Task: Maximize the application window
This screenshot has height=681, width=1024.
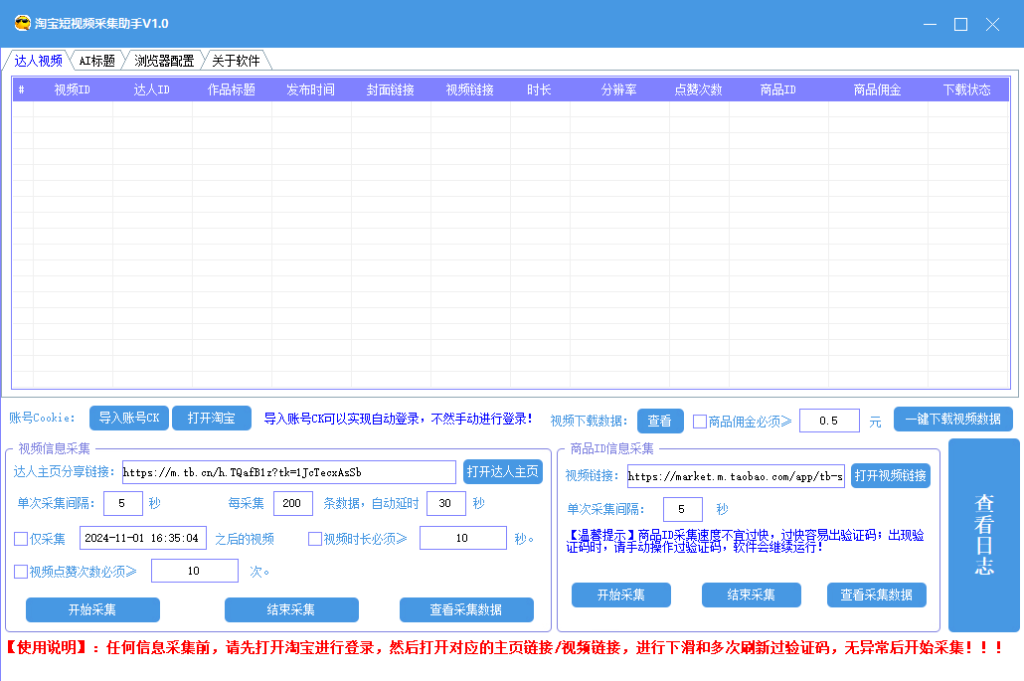Action: 961,24
